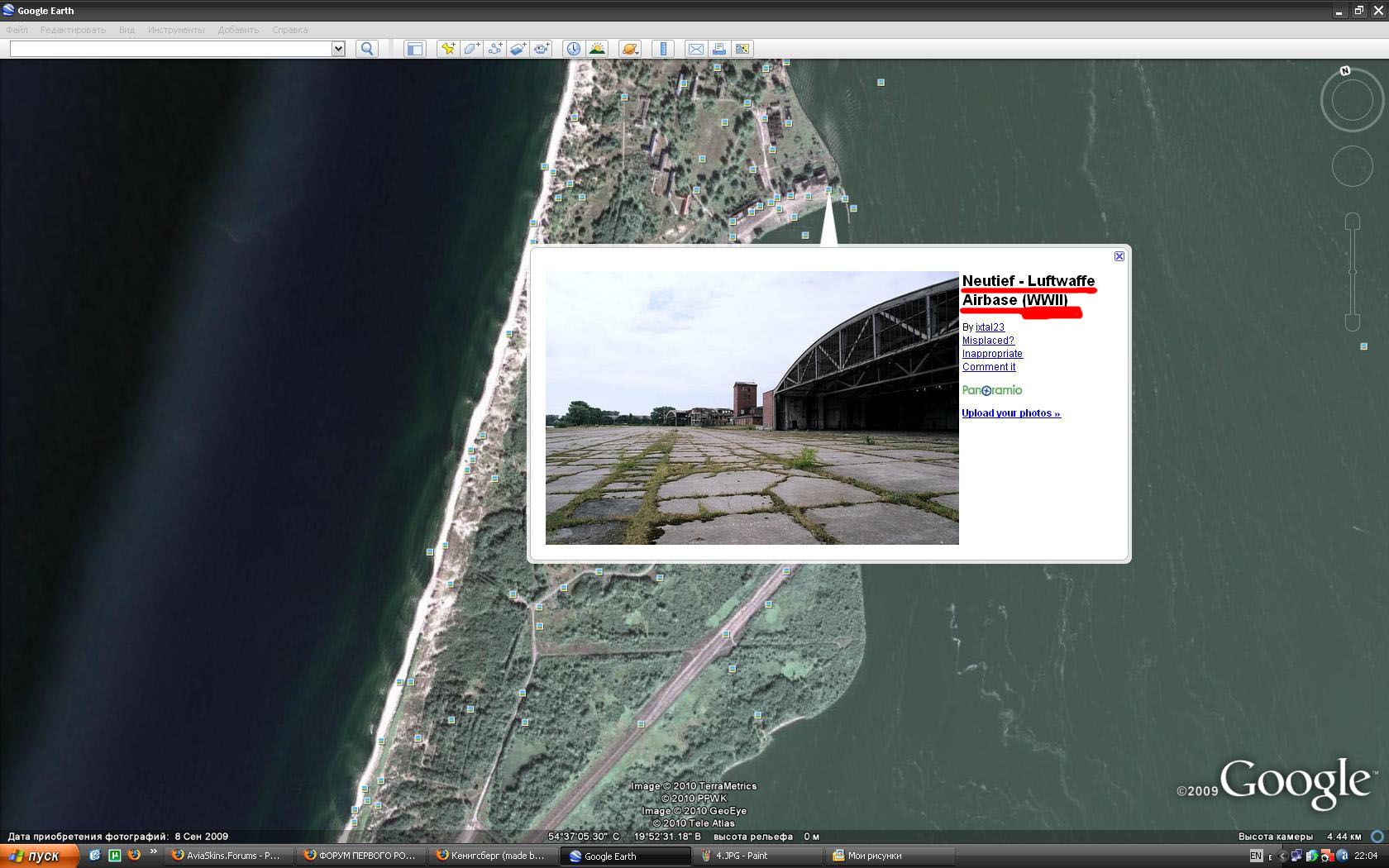Toggle the sidebar panel button

(414, 49)
